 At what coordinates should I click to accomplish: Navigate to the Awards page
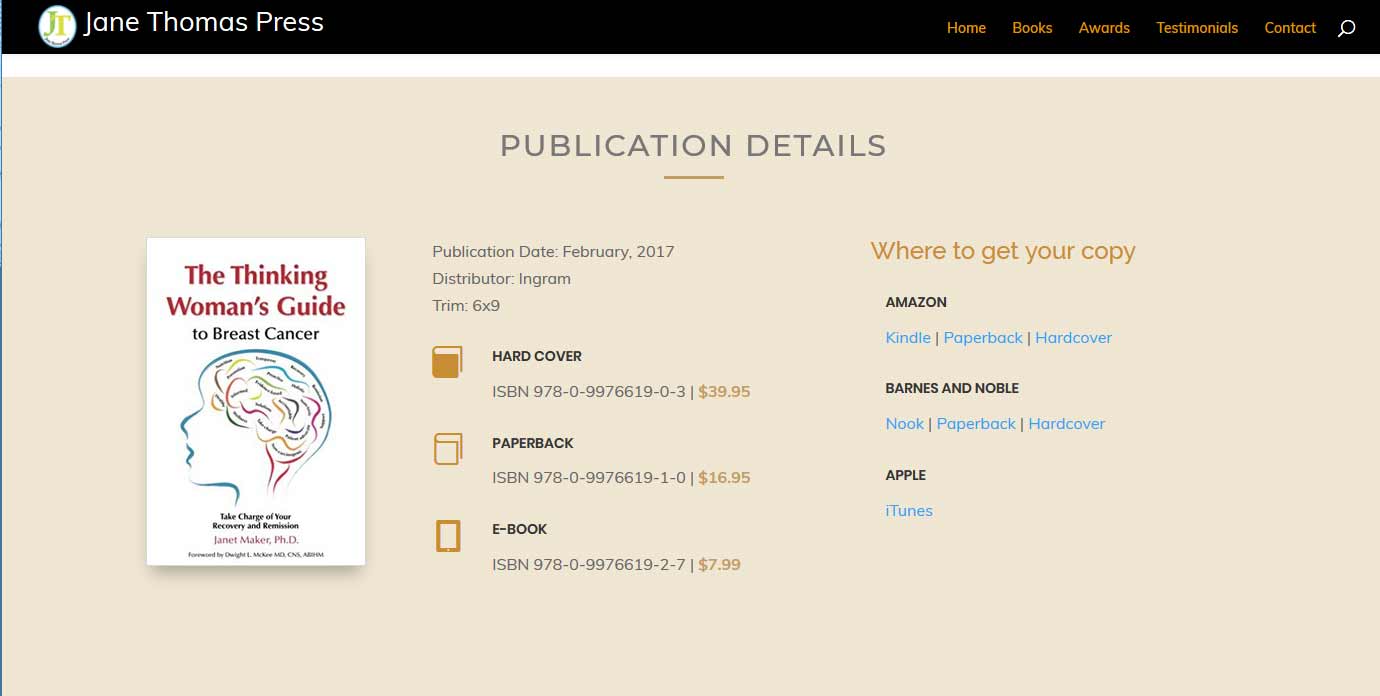(1104, 28)
